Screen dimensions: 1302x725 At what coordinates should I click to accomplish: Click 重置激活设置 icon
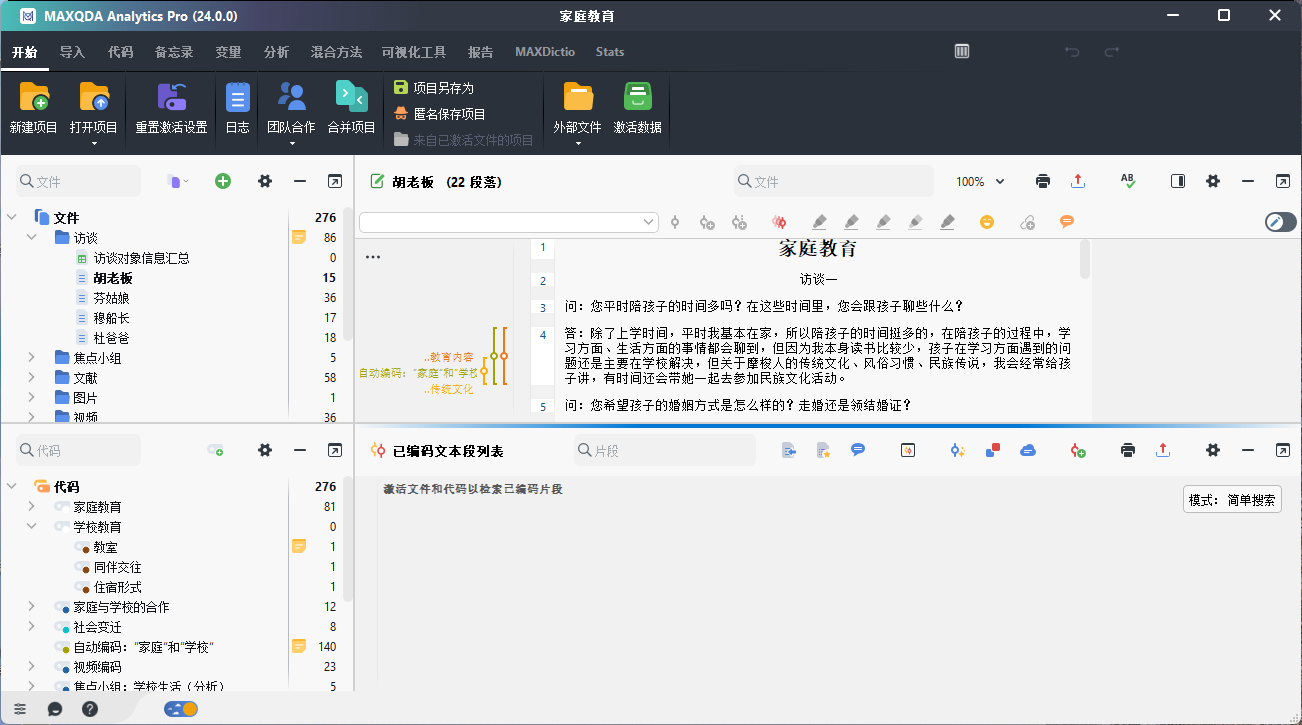172,96
